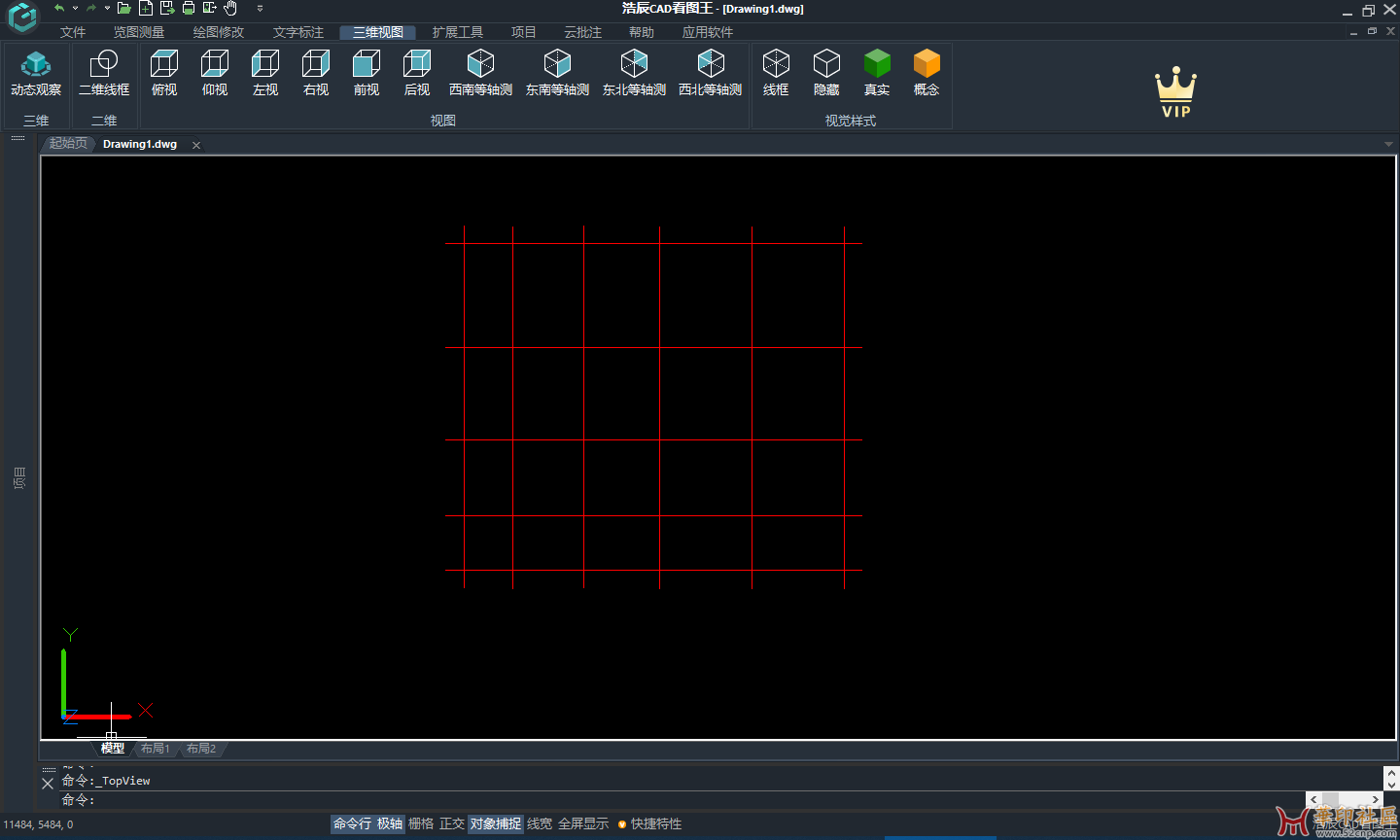This screenshot has width=1400, height=840.
Task: Switch to Layout2 (布局2) tab
Action: tap(201, 749)
